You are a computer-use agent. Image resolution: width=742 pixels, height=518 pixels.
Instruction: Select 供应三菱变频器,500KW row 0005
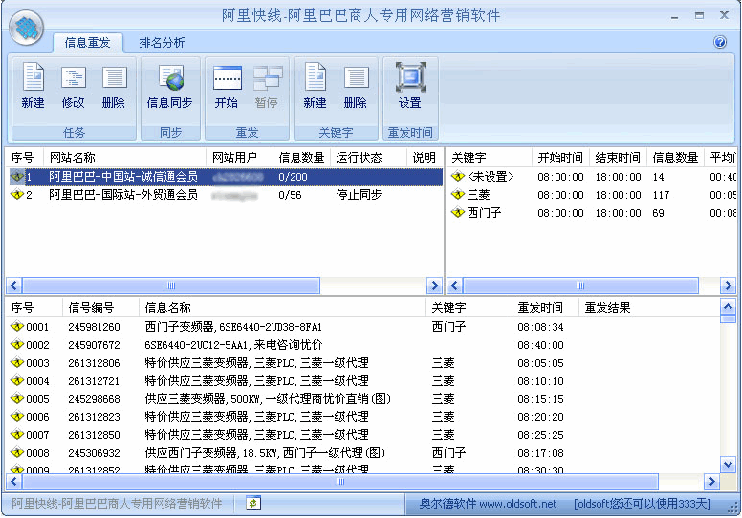(363, 398)
